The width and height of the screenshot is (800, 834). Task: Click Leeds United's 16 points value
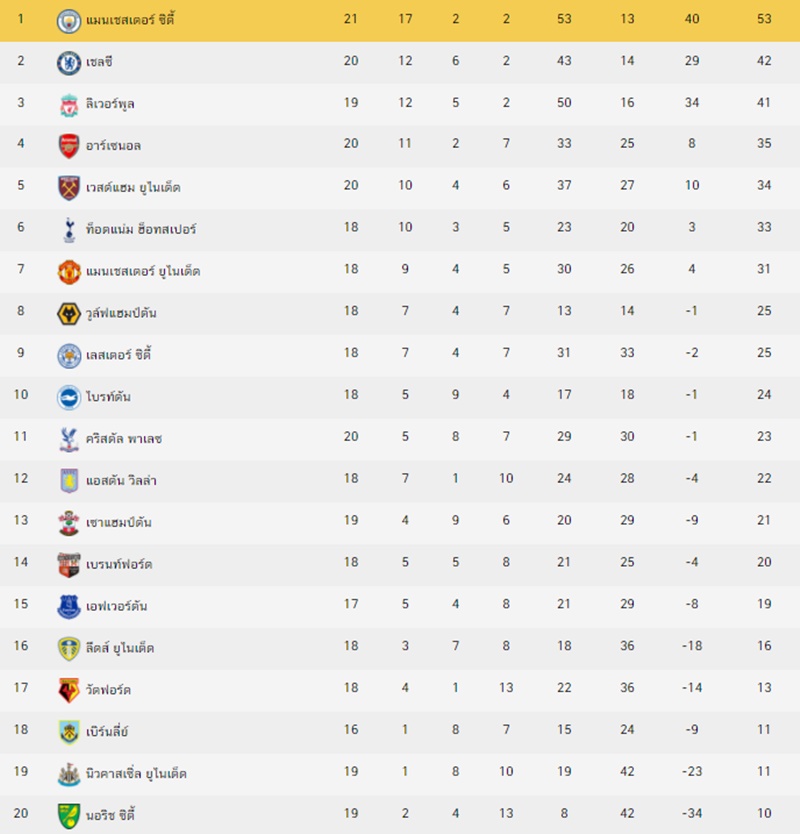pos(764,646)
